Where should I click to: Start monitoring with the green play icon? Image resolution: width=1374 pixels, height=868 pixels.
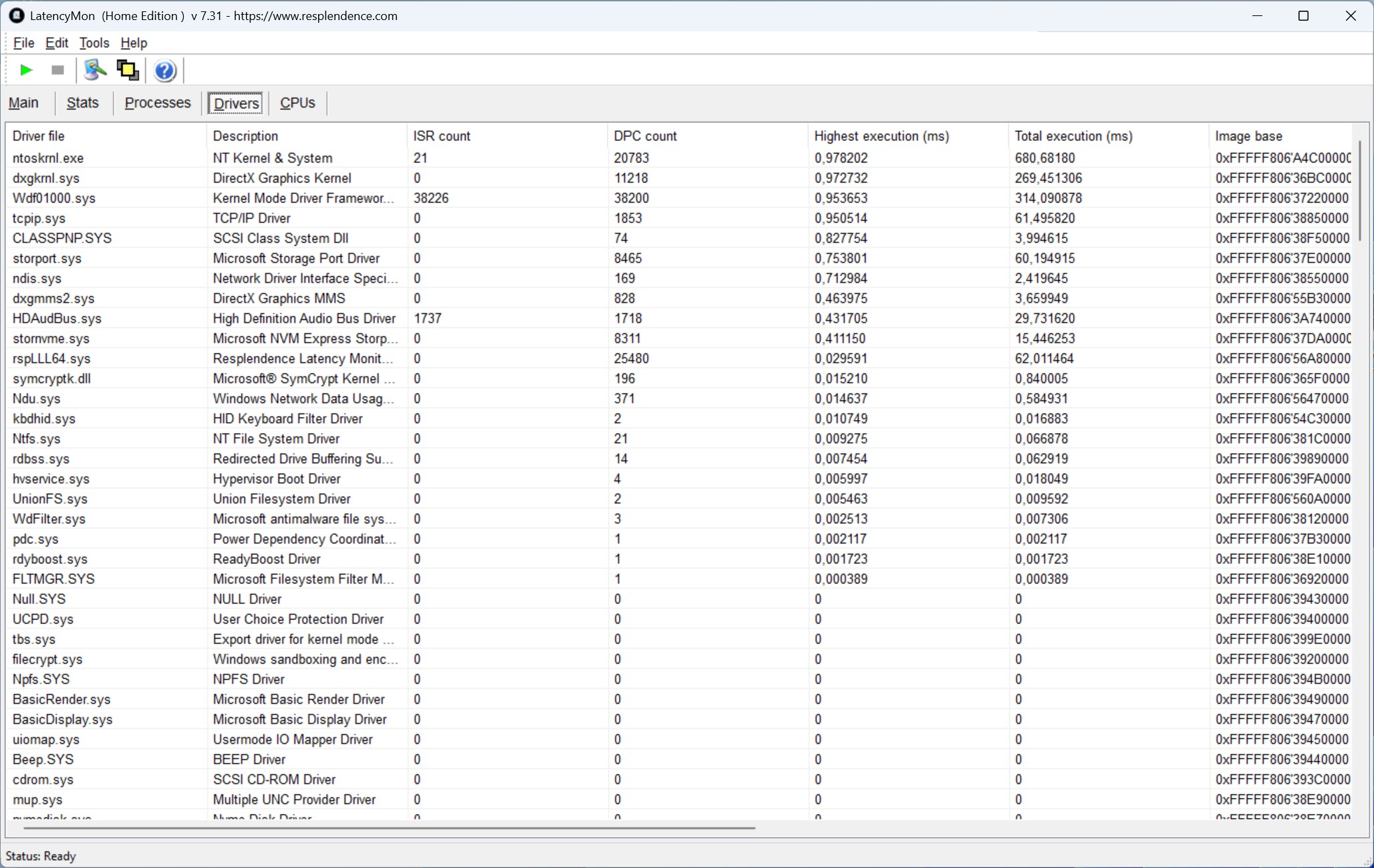[26, 70]
